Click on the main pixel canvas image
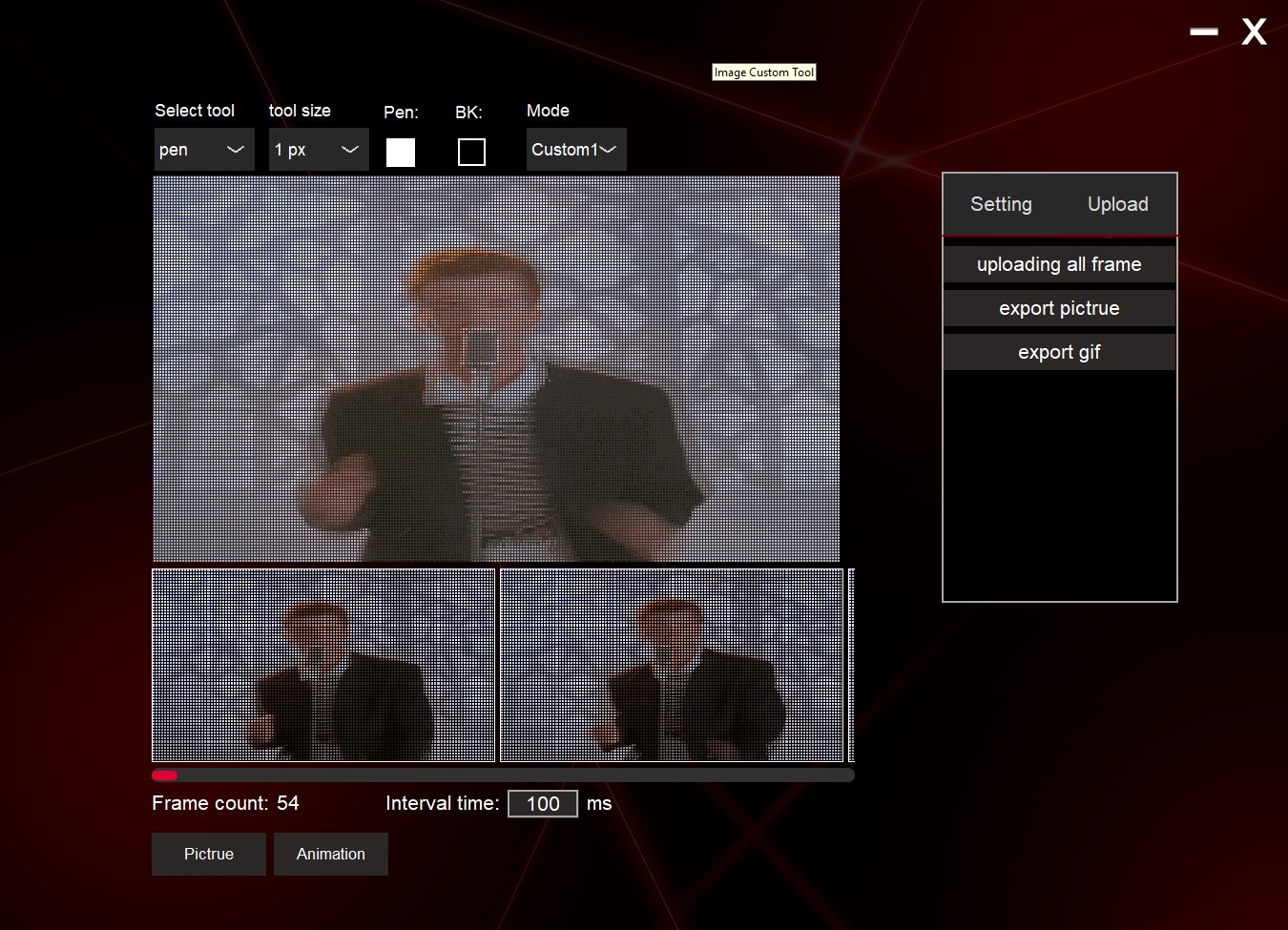Viewport: 1288px width, 930px height. [496, 368]
